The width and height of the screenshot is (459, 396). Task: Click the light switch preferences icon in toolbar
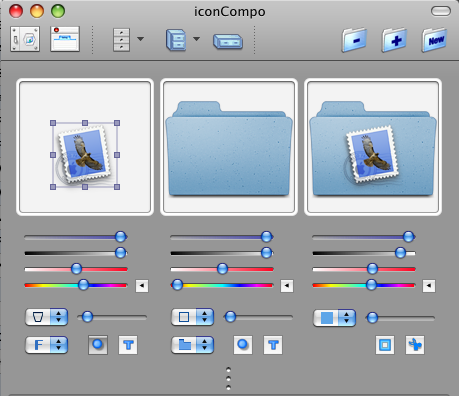click(25, 39)
